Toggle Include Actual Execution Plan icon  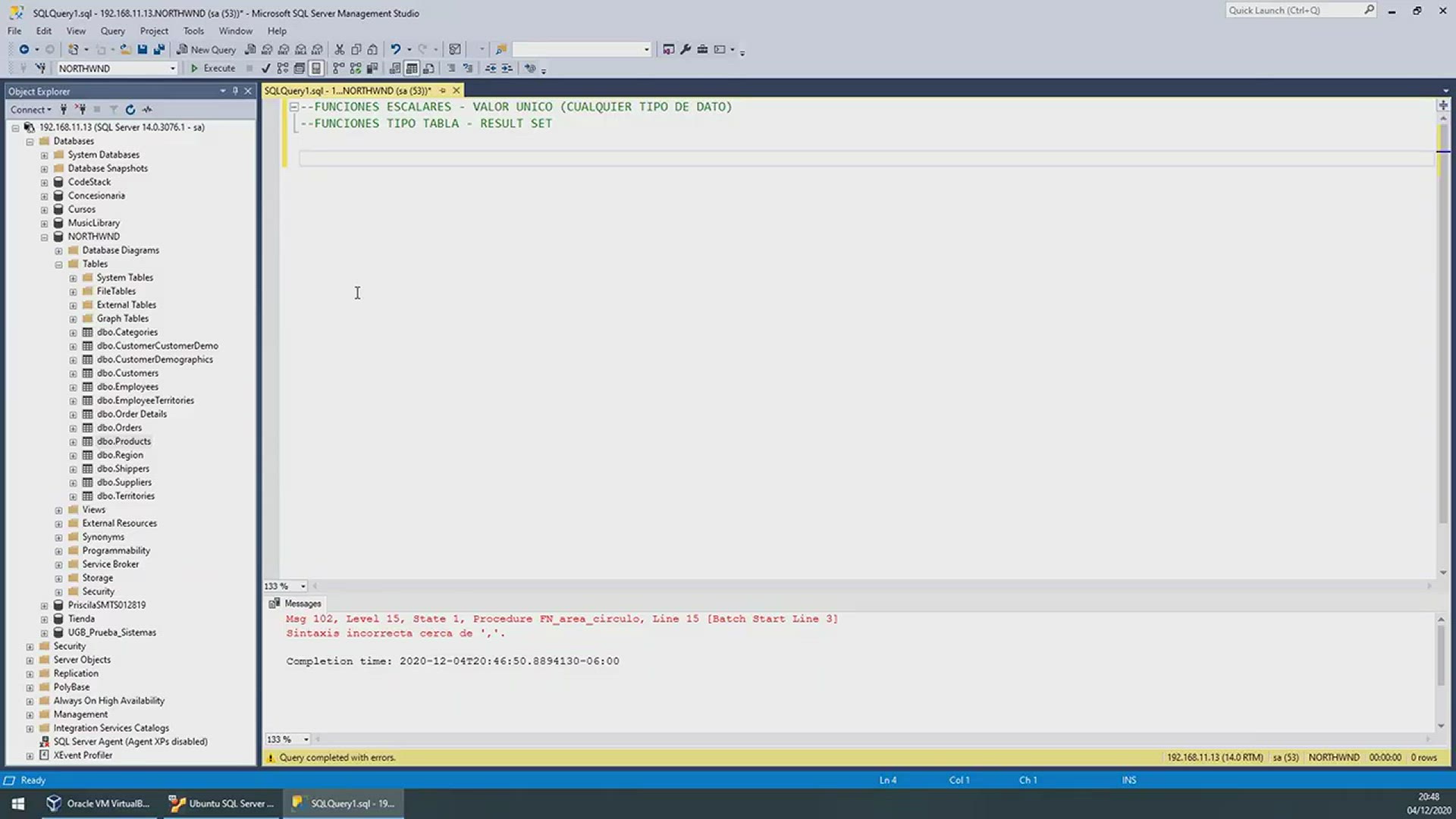(338, 68)
